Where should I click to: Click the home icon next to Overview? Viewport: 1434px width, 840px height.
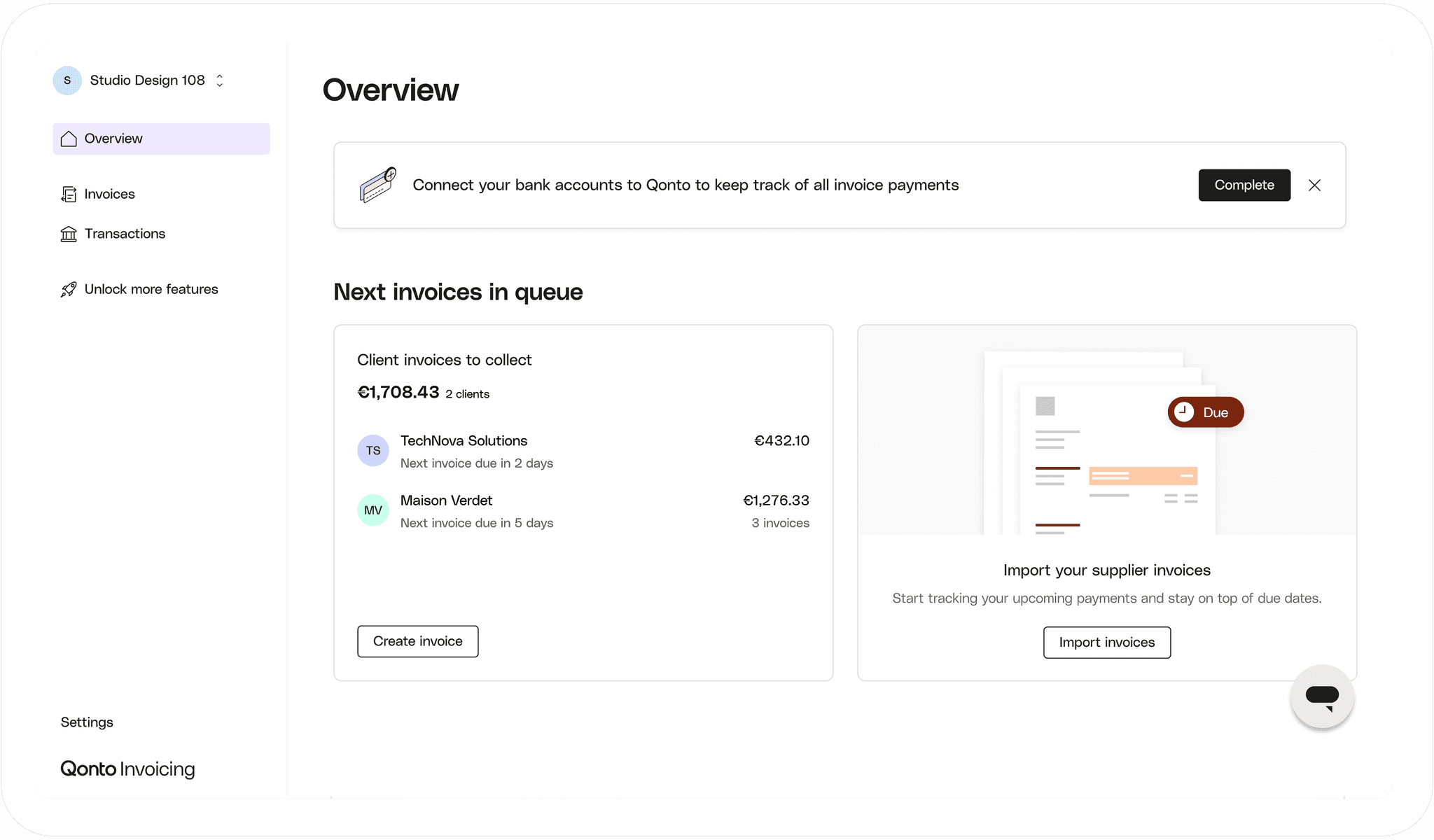[x=69, y=139]
